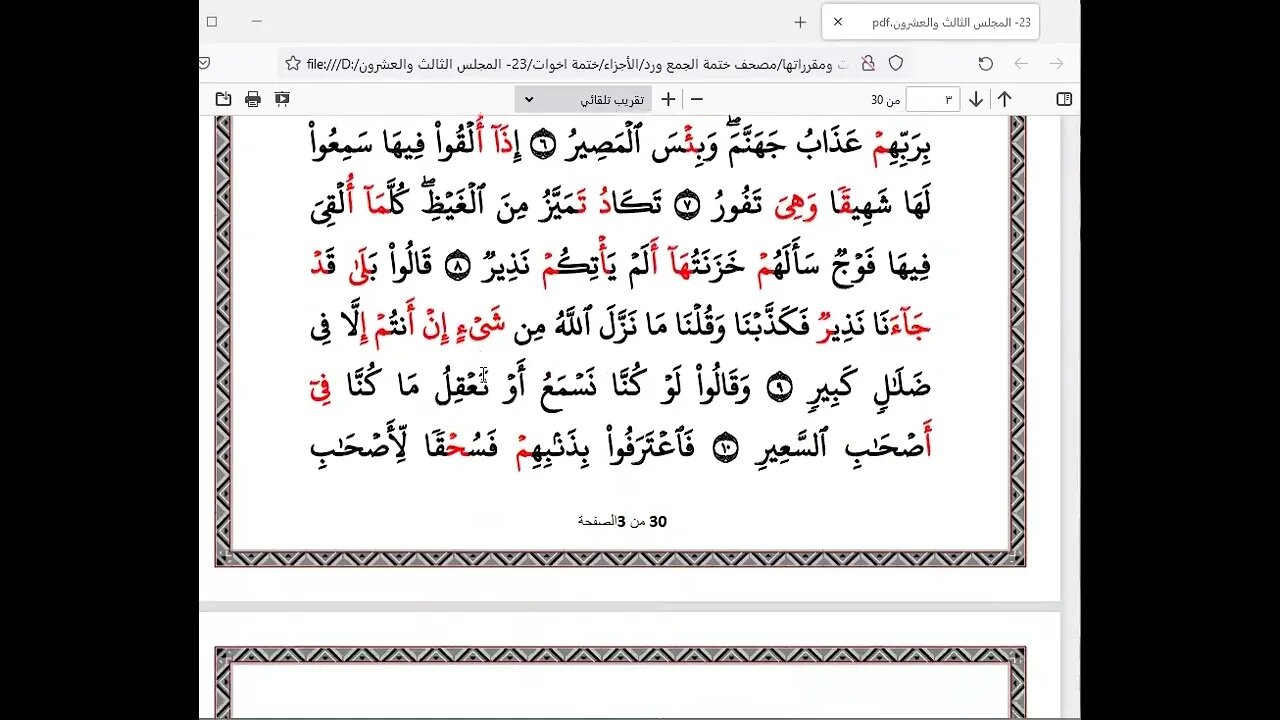Click the page number input field
The width and height of the screenshot is (1280, 720).
click(x=932, y=99)
